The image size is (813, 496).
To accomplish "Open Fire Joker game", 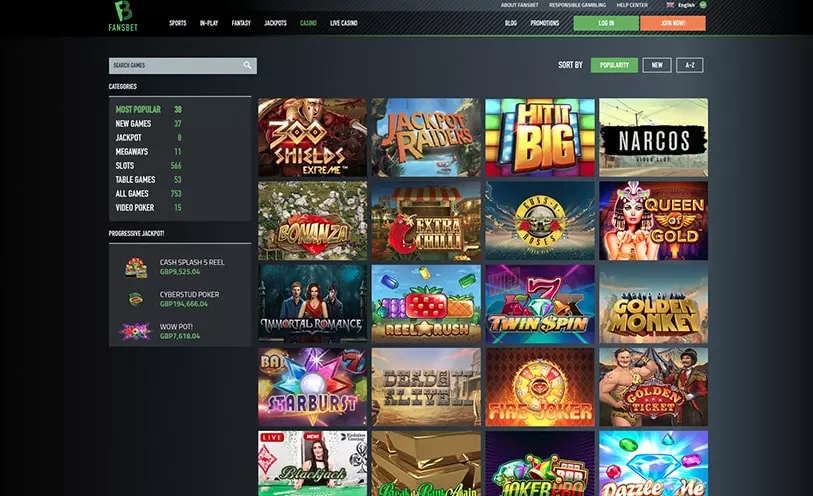I will 540,387.
